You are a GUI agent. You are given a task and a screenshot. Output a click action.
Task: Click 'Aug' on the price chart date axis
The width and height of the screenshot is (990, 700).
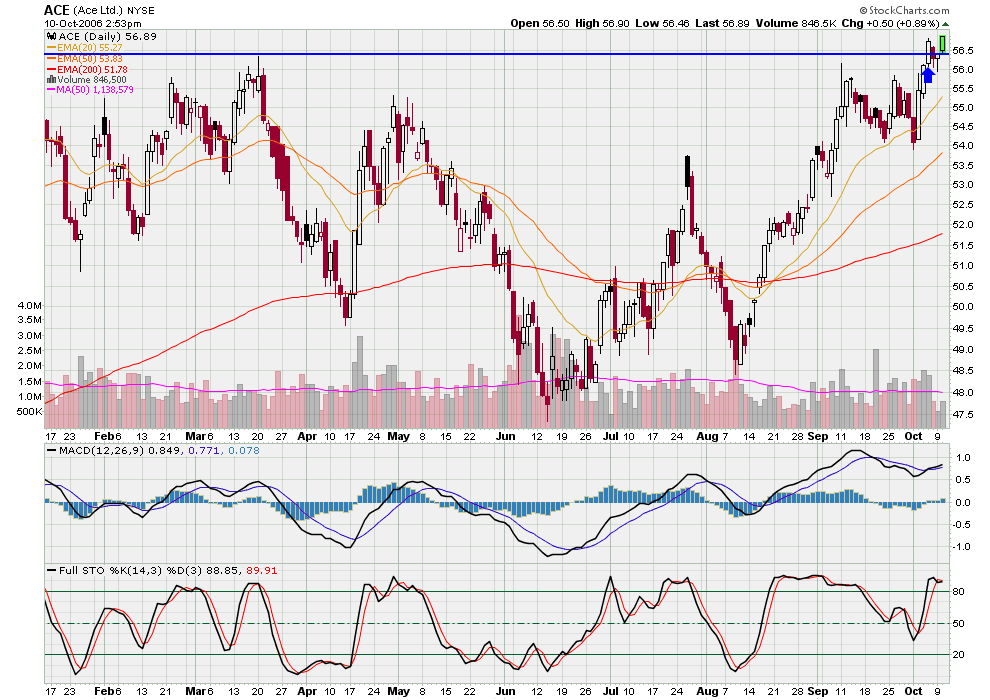(707, 436)
